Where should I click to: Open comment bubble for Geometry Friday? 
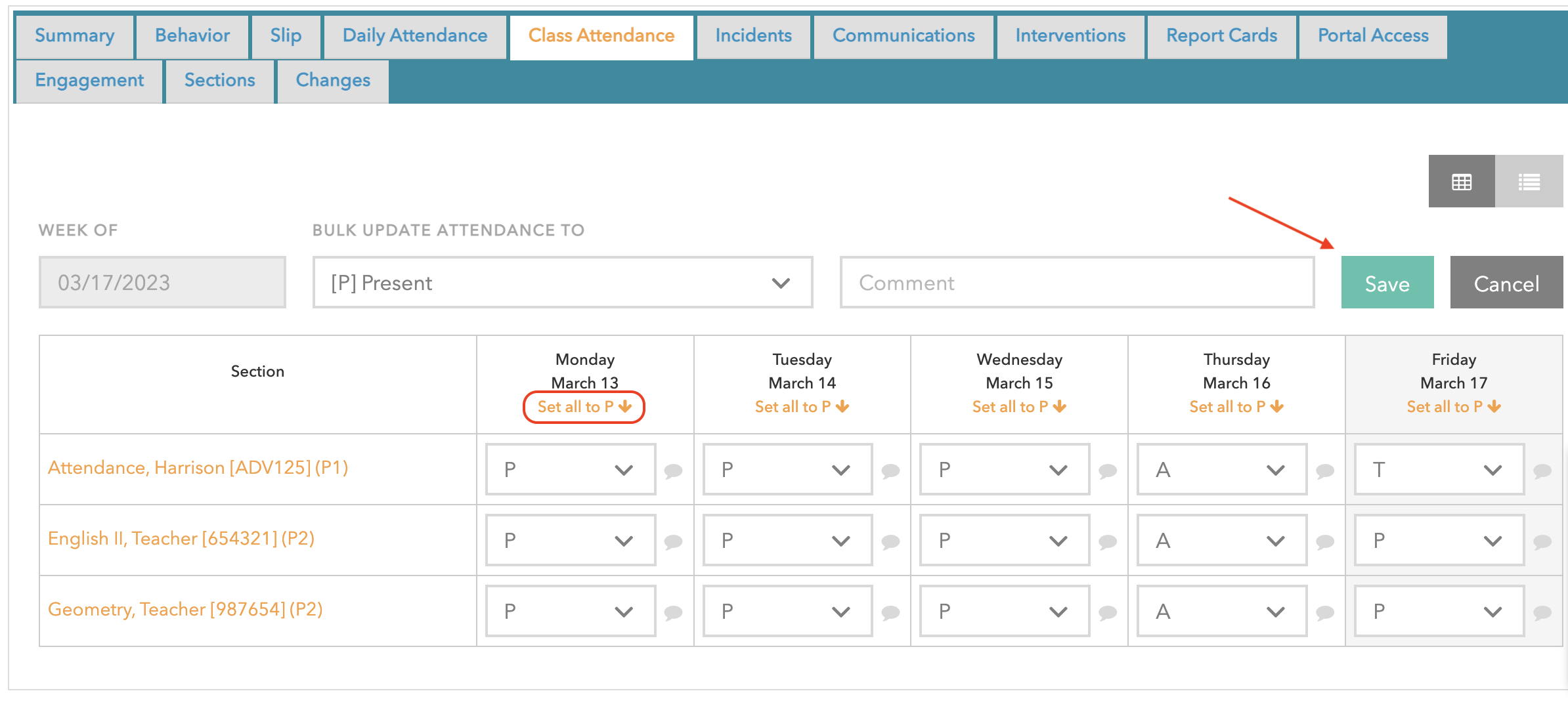[x=1542, y=612]
